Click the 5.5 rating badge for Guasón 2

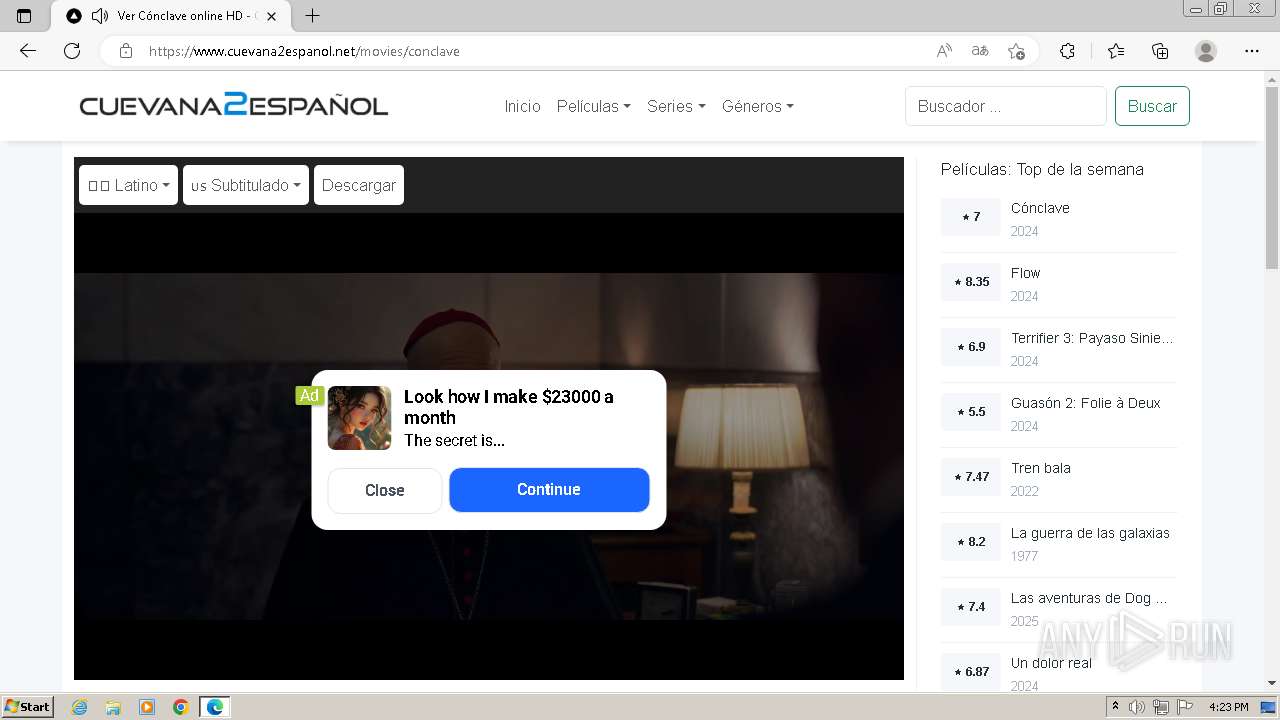click(x=971, y=412)
